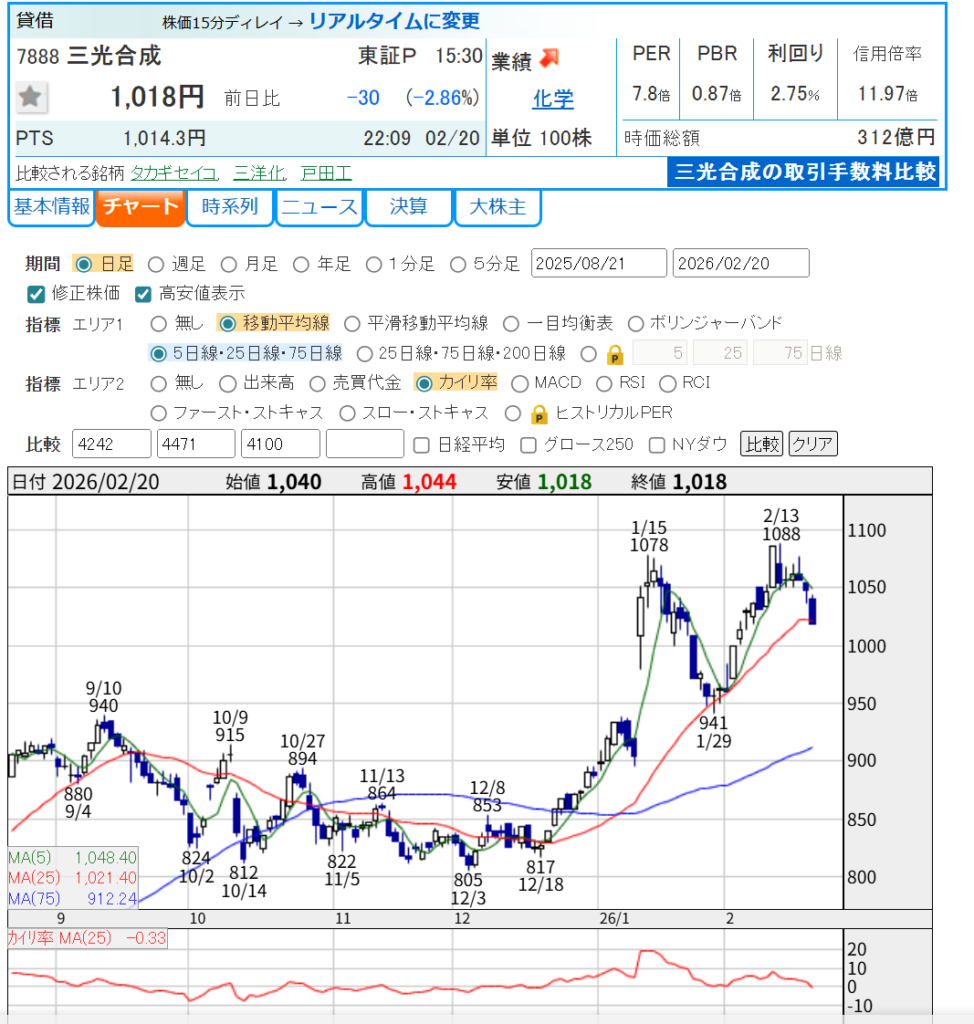Toggle the 修正株価 checkbox
974x1024 pixels.
(36, 294)
